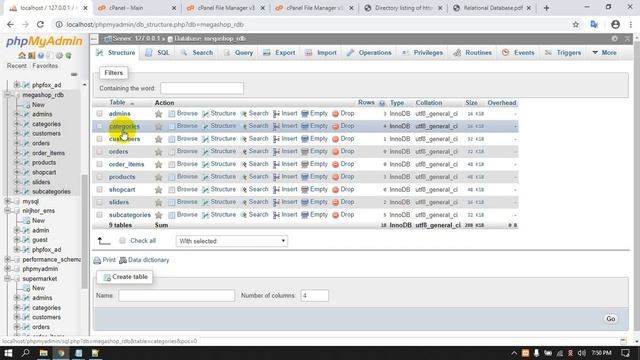Screen dimensions: 640x360
Task: Check the customers table checkbox
Action: point(100,139)
